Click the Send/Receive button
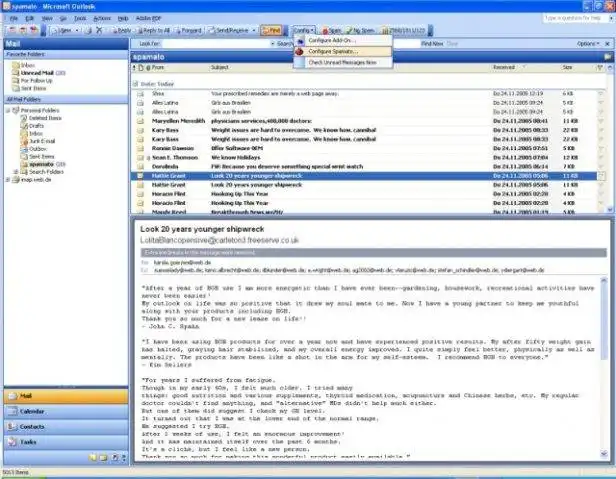Viewport: 616px width, 479px height. click(x=229, y=30)
